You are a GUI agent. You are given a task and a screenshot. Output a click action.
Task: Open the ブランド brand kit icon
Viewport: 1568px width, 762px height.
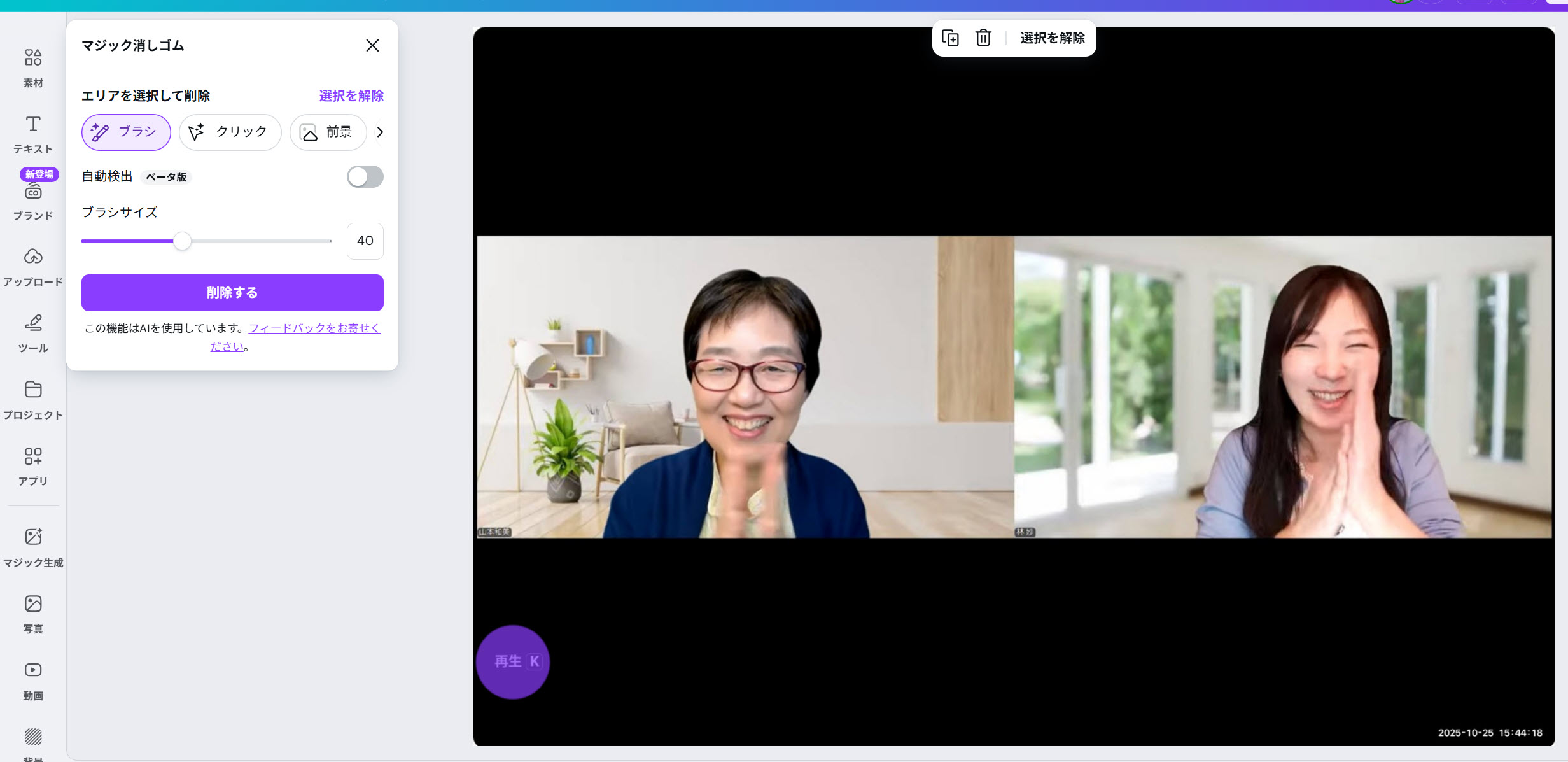[33, 192]
